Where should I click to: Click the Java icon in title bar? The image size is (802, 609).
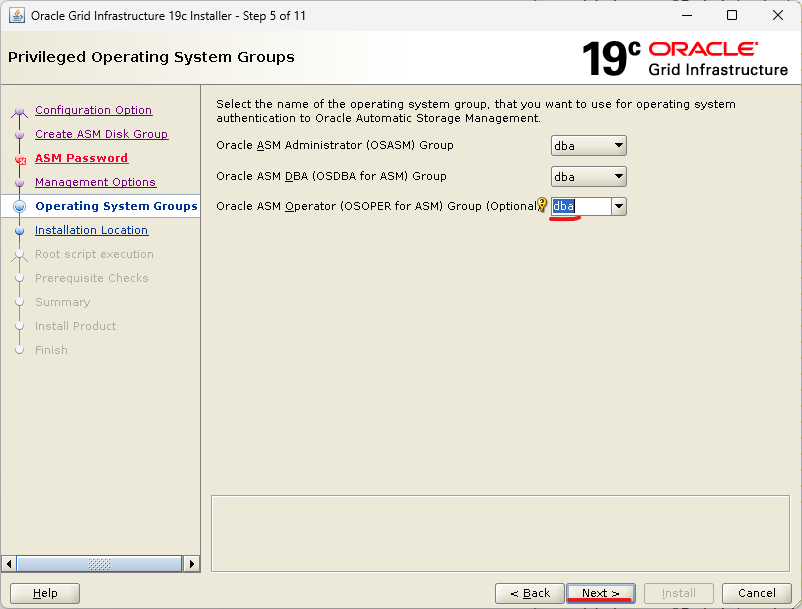[x=17, y=15]
